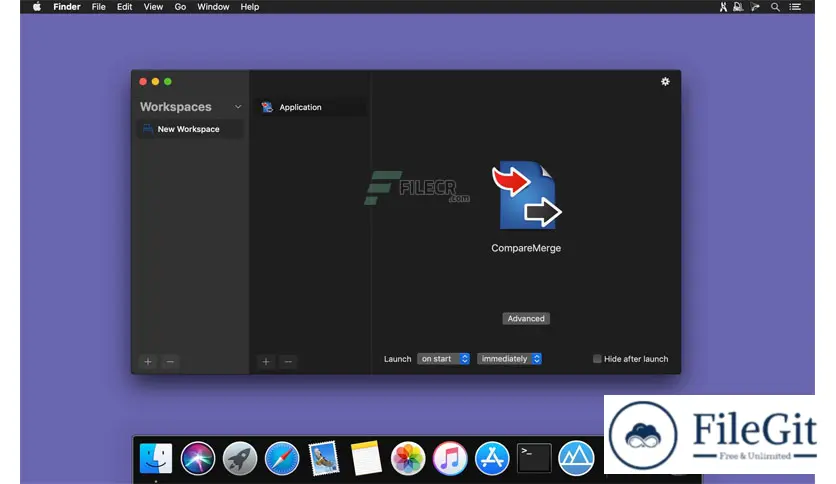Click the New Workspace item icon
This screenshot has width=836, height=484.
tap(148, 129)
